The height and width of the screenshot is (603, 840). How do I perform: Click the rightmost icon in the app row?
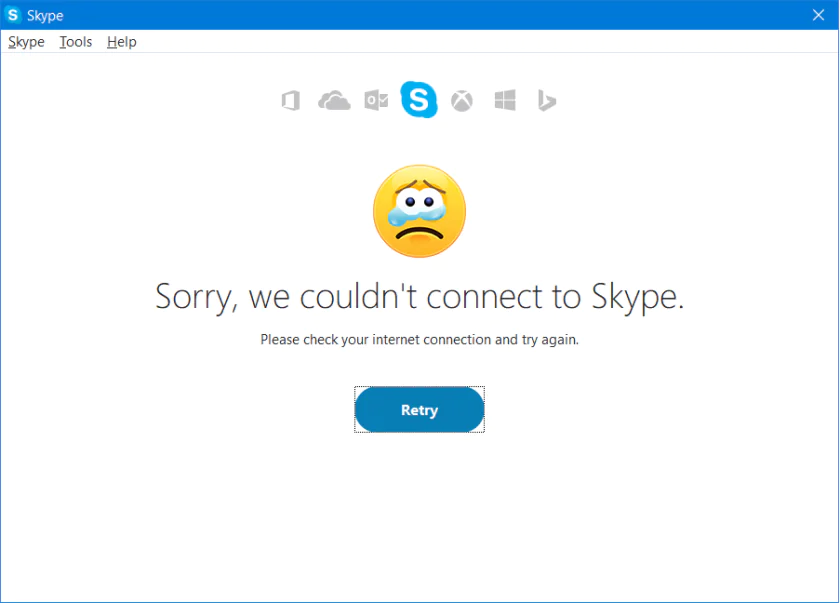pos(546,100)
